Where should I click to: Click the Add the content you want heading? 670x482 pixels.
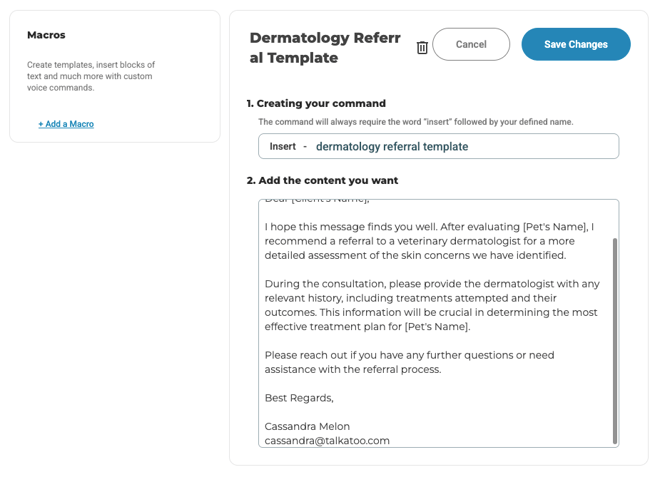click(x=322, y=181)
